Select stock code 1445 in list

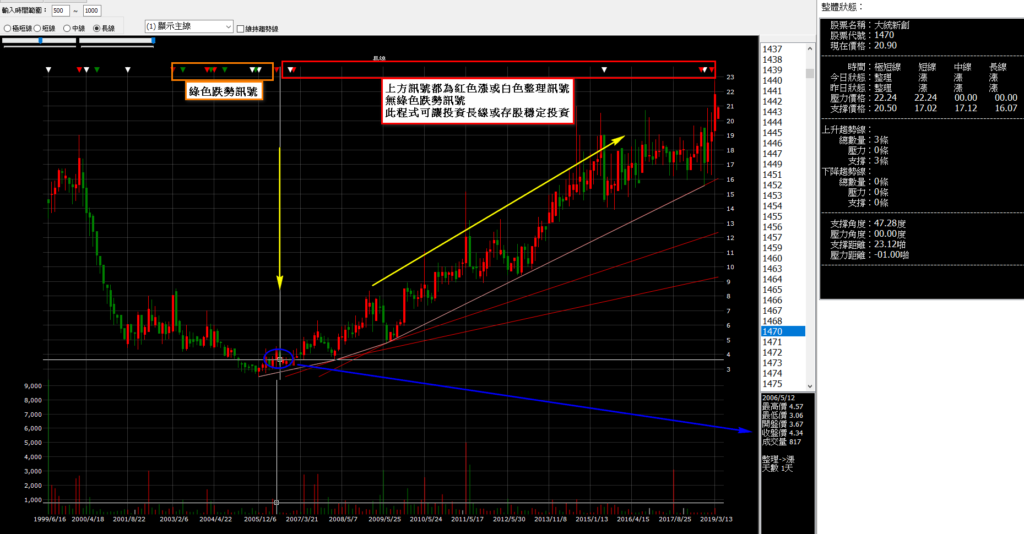(782, 133)
